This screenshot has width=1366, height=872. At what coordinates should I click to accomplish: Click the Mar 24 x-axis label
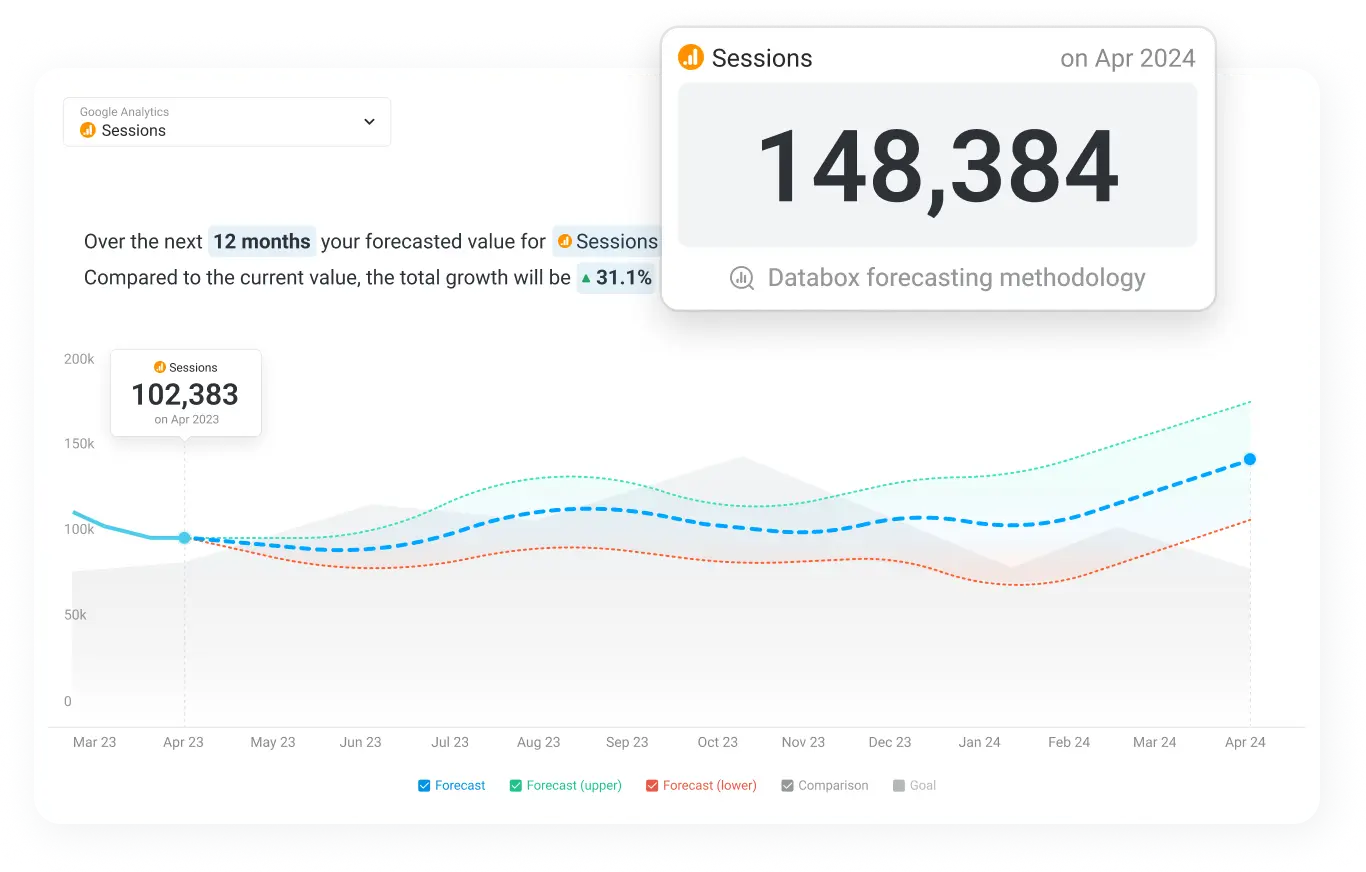(1155, 742)
